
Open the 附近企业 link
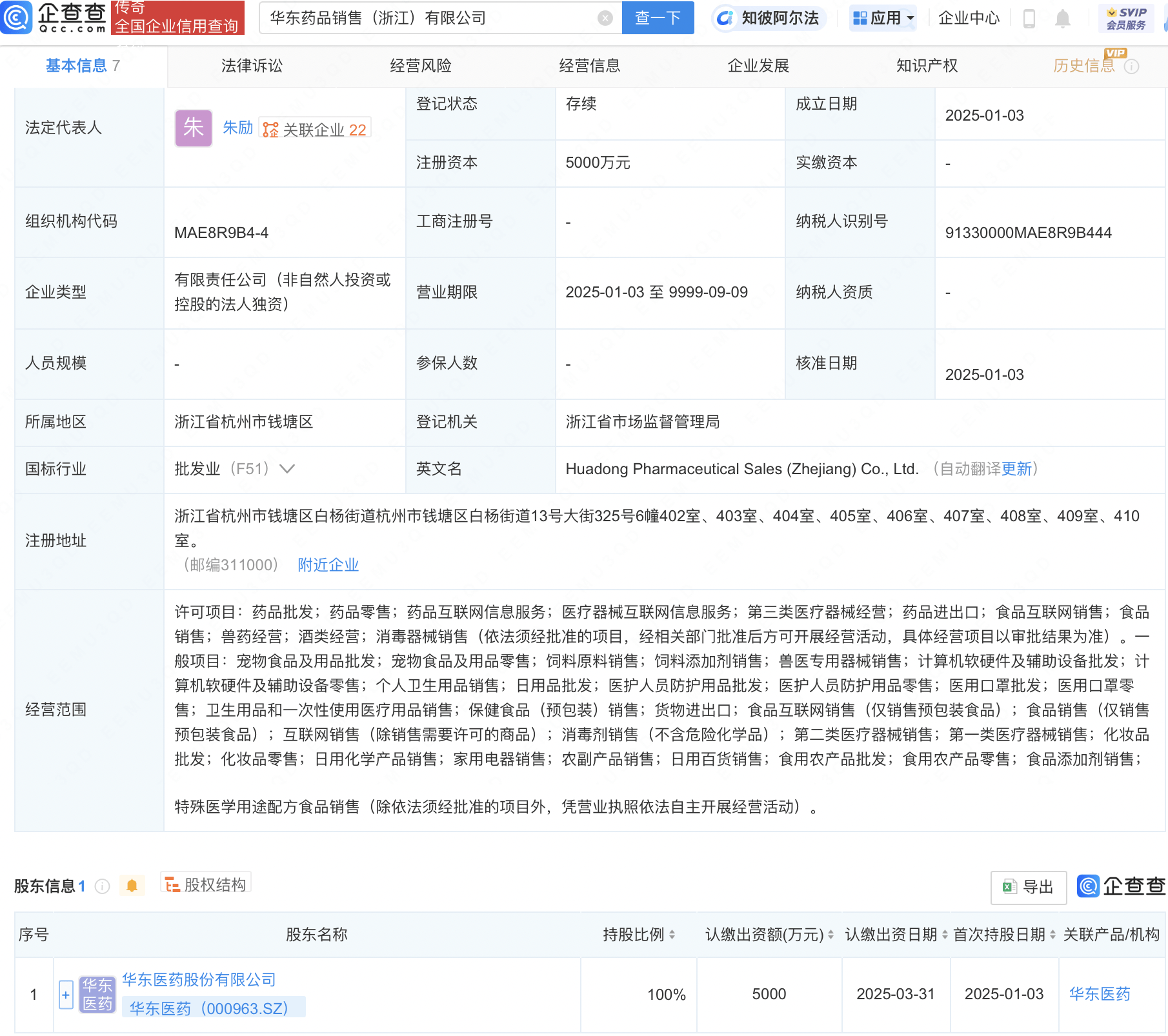click(x=328, y=565)
